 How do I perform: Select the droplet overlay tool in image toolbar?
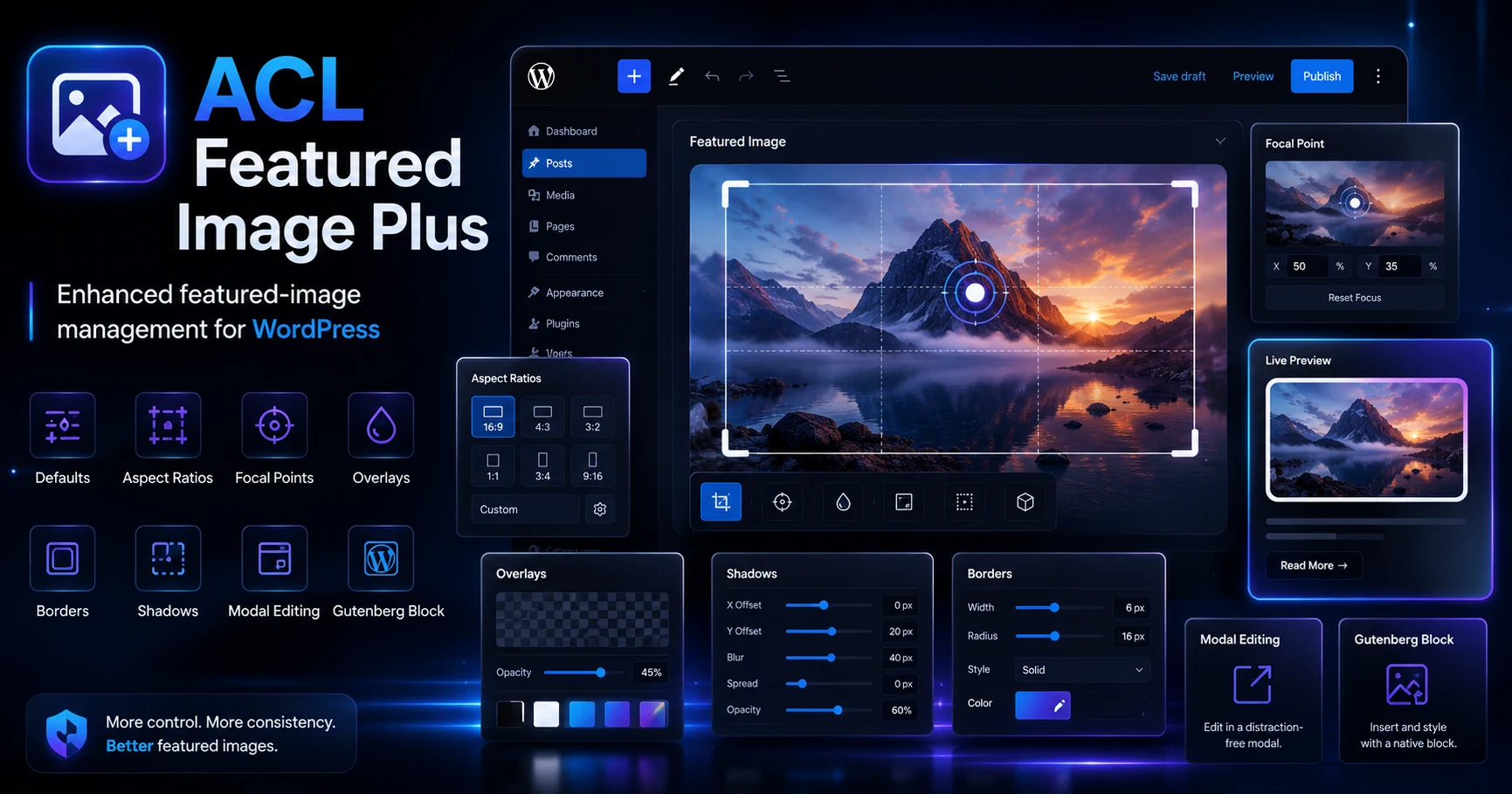pos(843,501)
